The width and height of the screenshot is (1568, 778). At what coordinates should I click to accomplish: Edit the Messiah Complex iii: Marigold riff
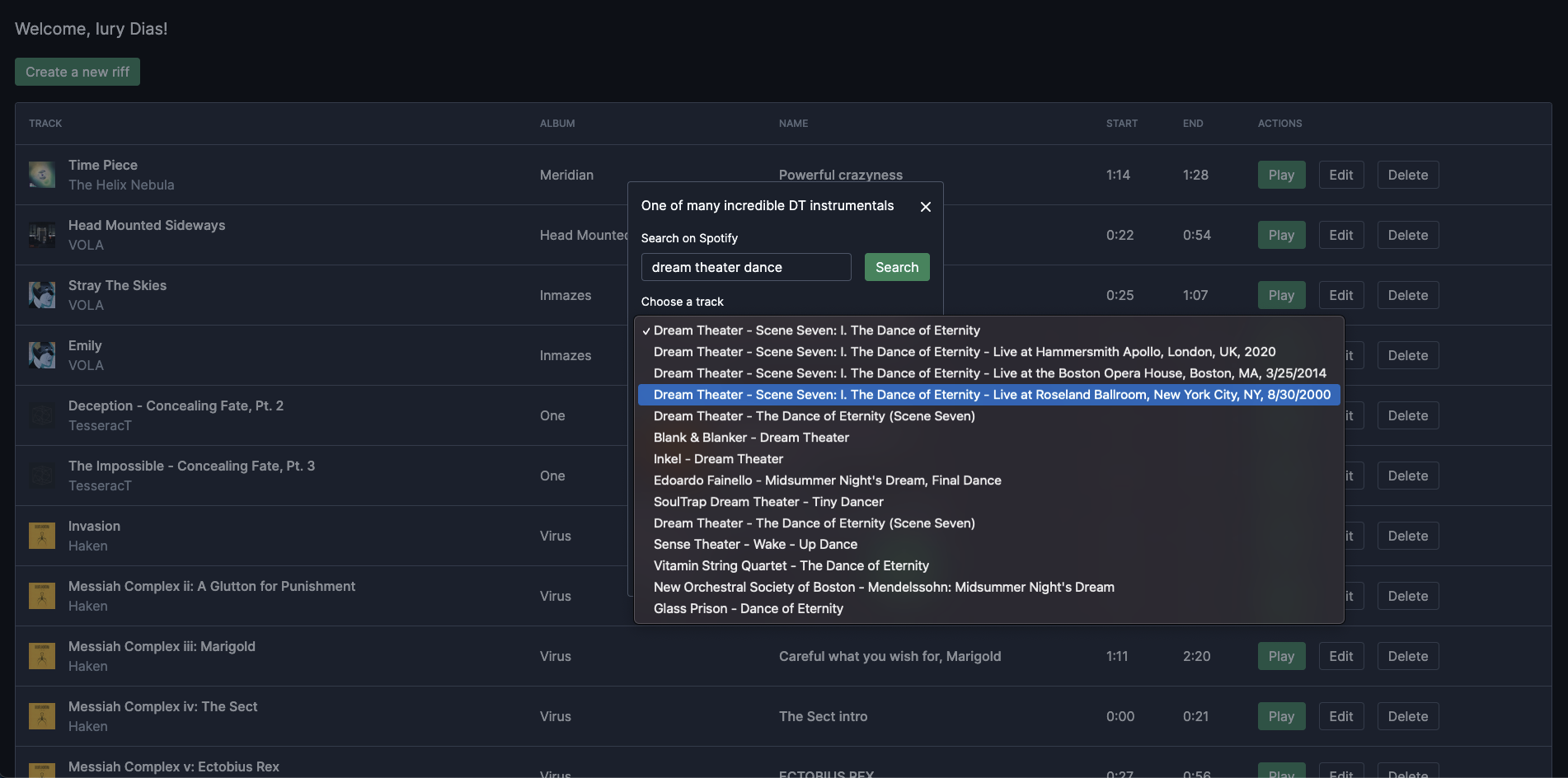pos(1340,656)
